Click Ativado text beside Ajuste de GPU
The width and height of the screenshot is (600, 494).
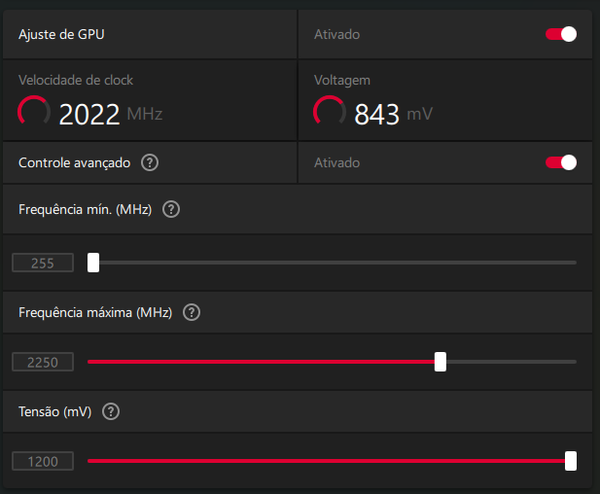pyautogui.click(x=337, y=34)
